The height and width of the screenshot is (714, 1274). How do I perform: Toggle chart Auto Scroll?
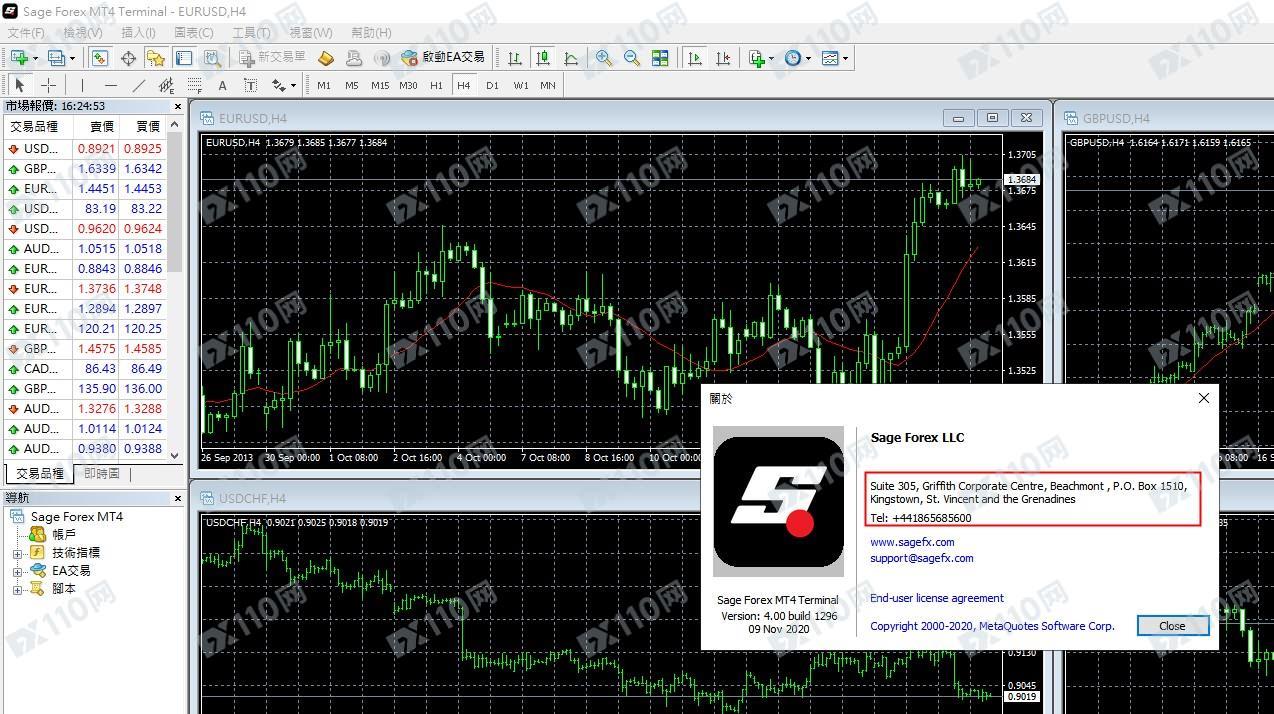click(x=695, y=58)
